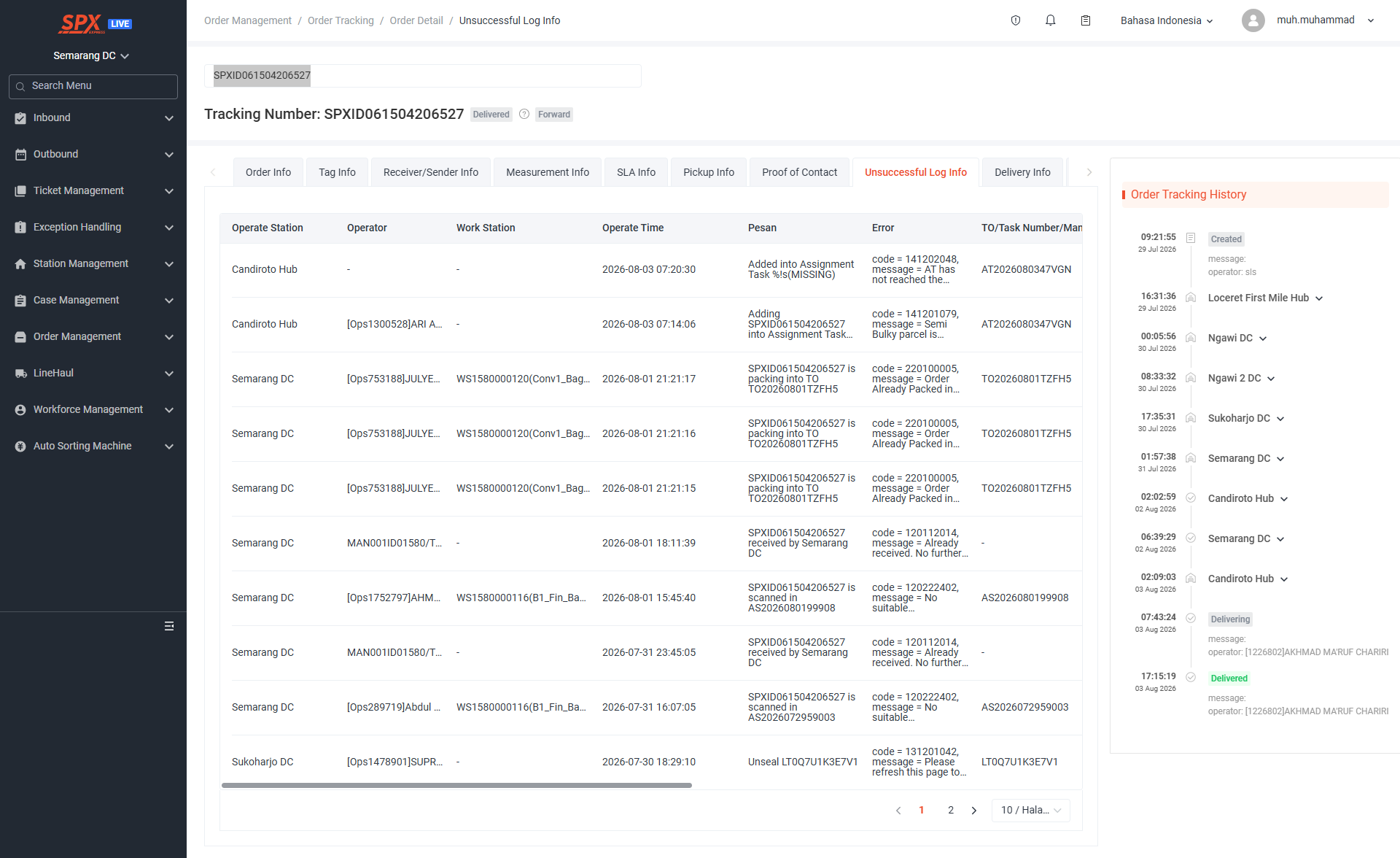Expand the Order Management sidebar chevron
This screenshot has height=858, width=1400.
169,337
